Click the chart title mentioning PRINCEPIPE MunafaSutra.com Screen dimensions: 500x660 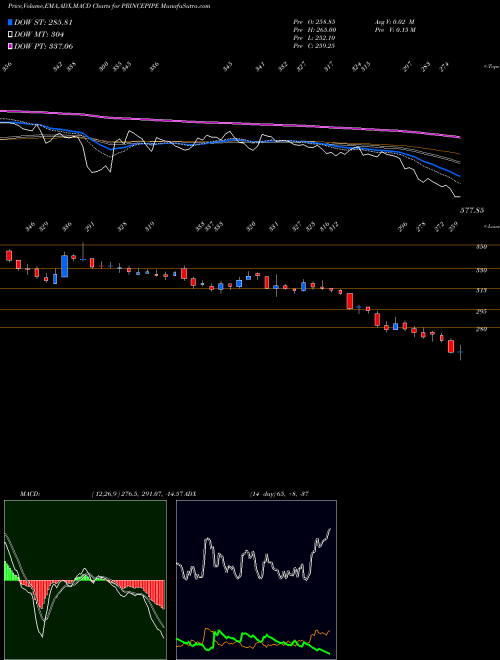[x=109, y=6]
